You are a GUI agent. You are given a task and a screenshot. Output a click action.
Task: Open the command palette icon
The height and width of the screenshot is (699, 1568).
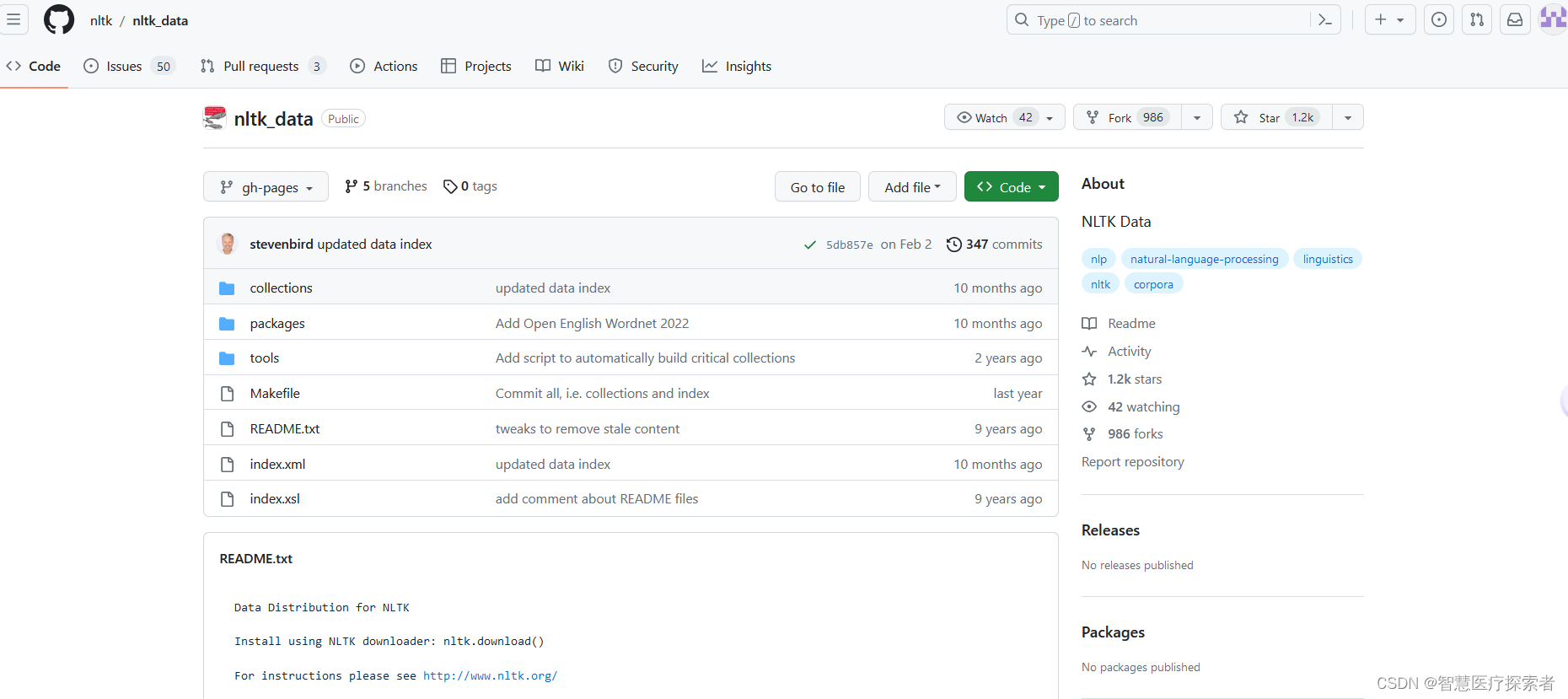point(1325,20)
